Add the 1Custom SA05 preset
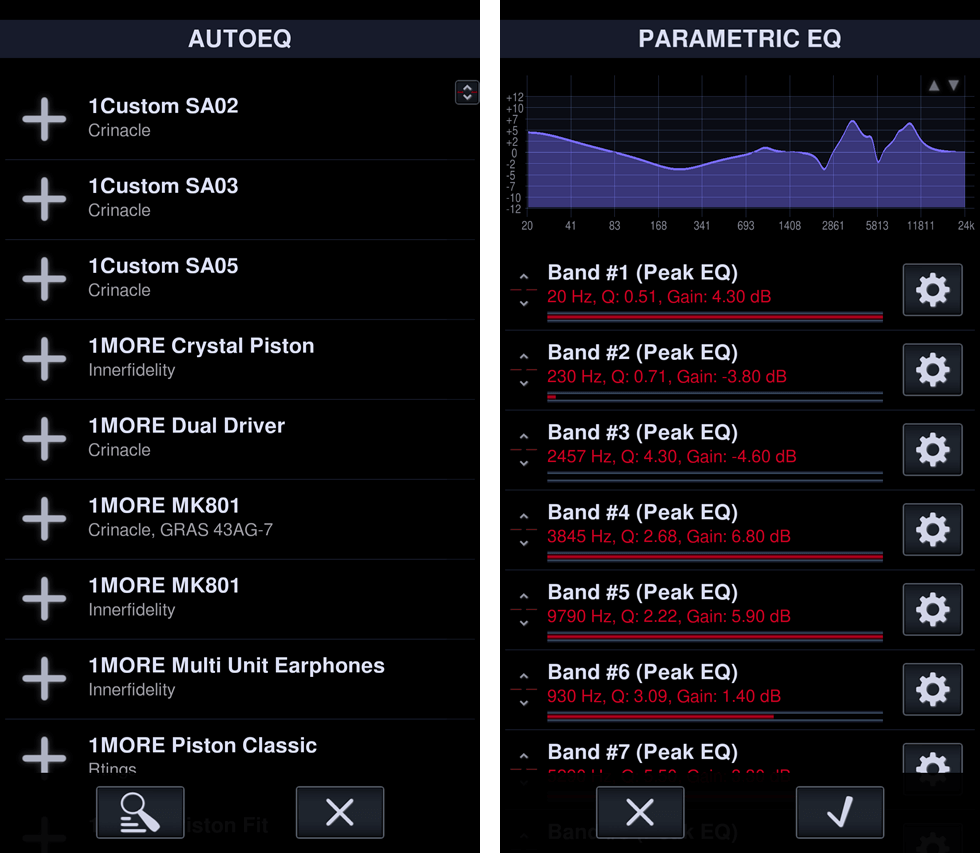This screenshot has width=980, height=853. [44, 279]
